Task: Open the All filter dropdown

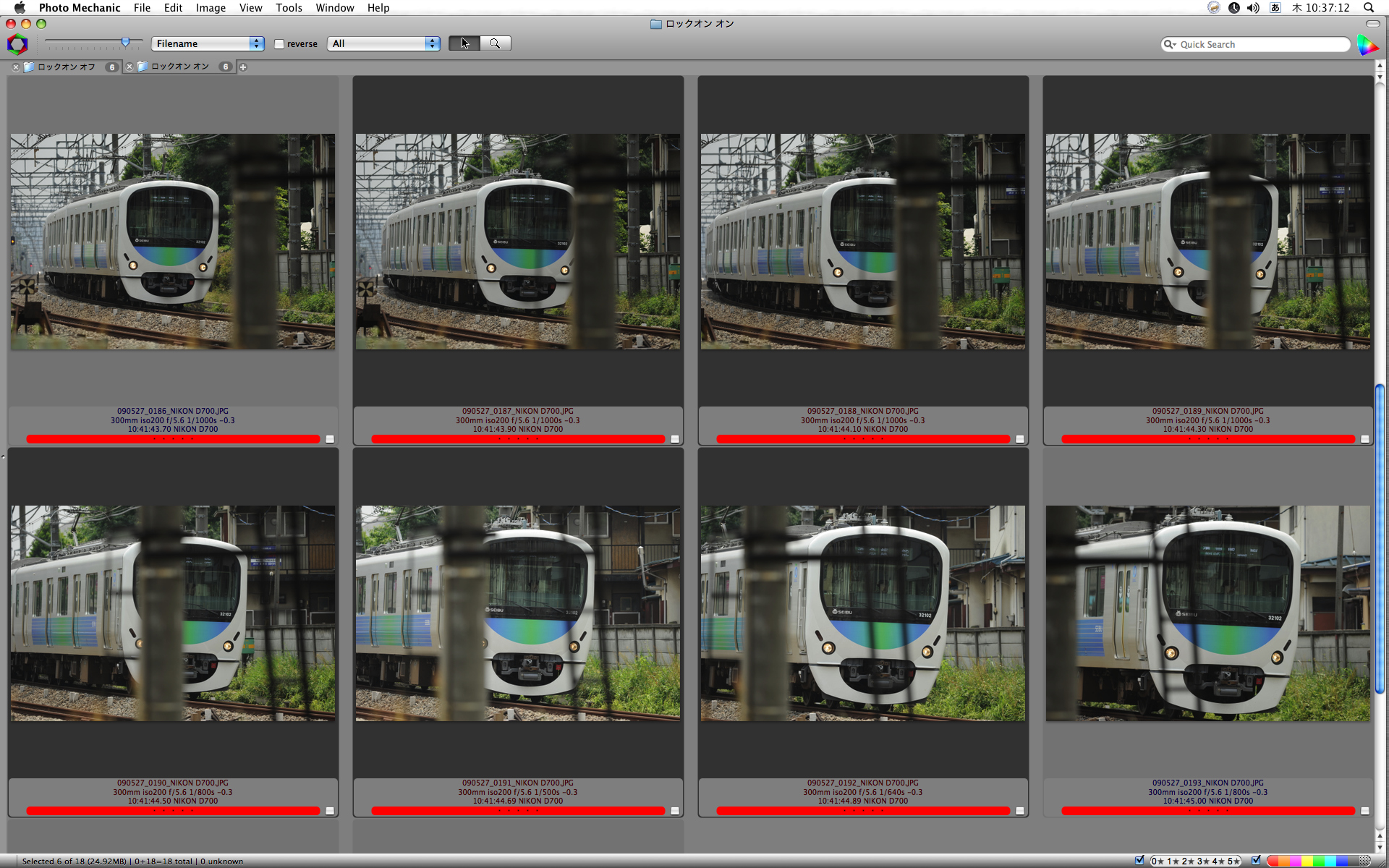Action: (383, 43)
